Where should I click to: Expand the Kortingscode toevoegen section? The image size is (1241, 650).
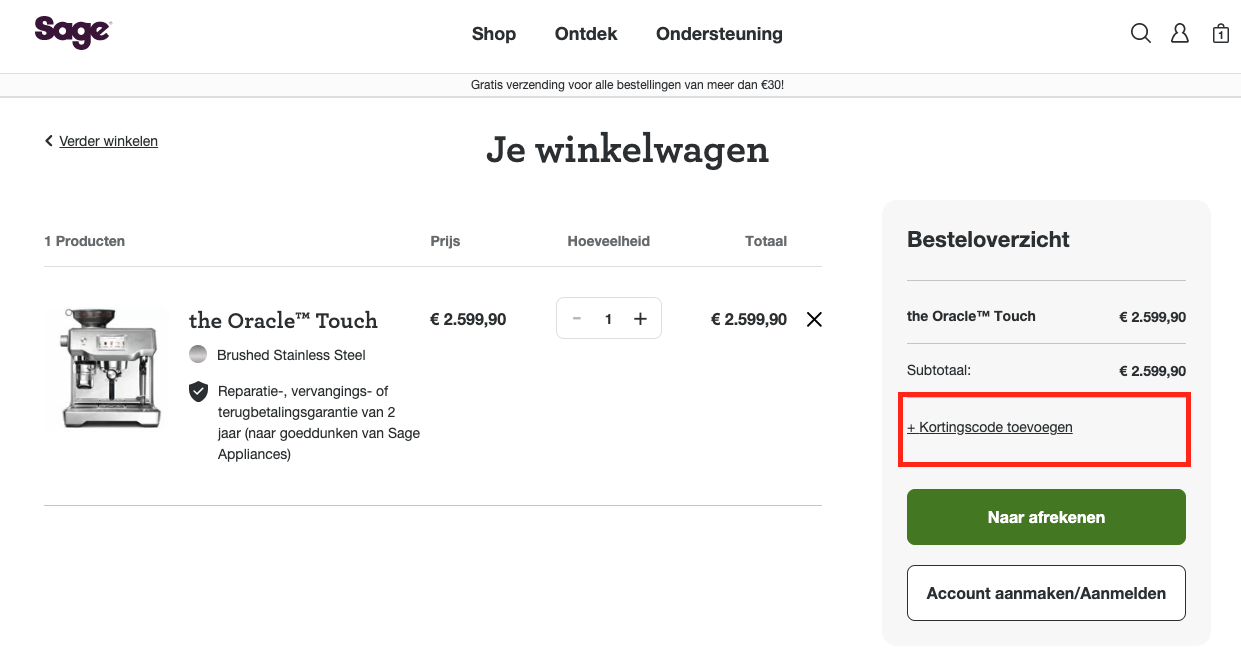[989, 427]
